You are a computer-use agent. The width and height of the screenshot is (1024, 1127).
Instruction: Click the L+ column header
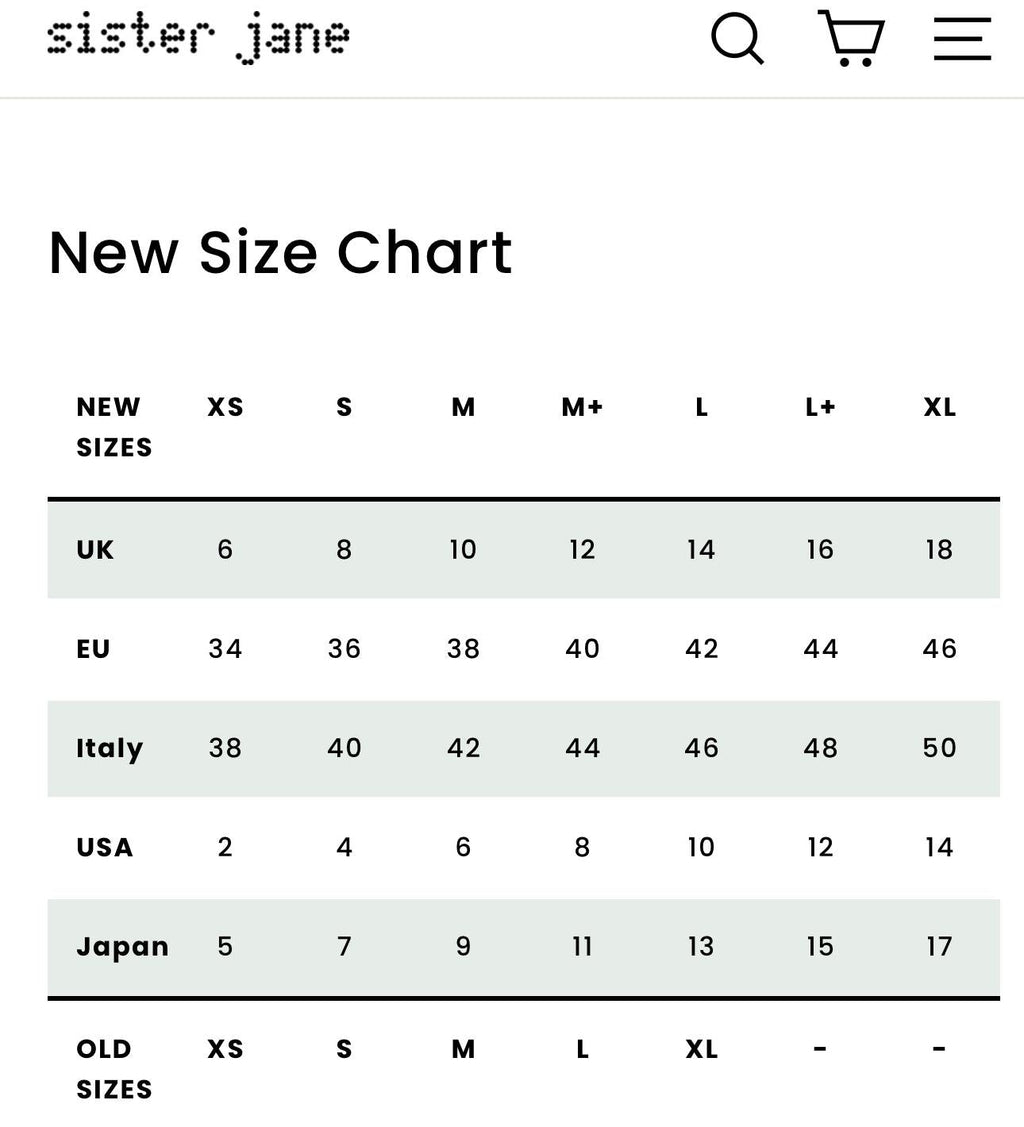tap(820, 407)
